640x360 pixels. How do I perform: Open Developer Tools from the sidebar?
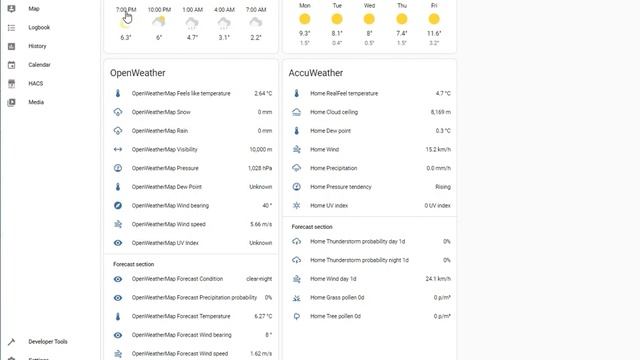tap(48, 342)
